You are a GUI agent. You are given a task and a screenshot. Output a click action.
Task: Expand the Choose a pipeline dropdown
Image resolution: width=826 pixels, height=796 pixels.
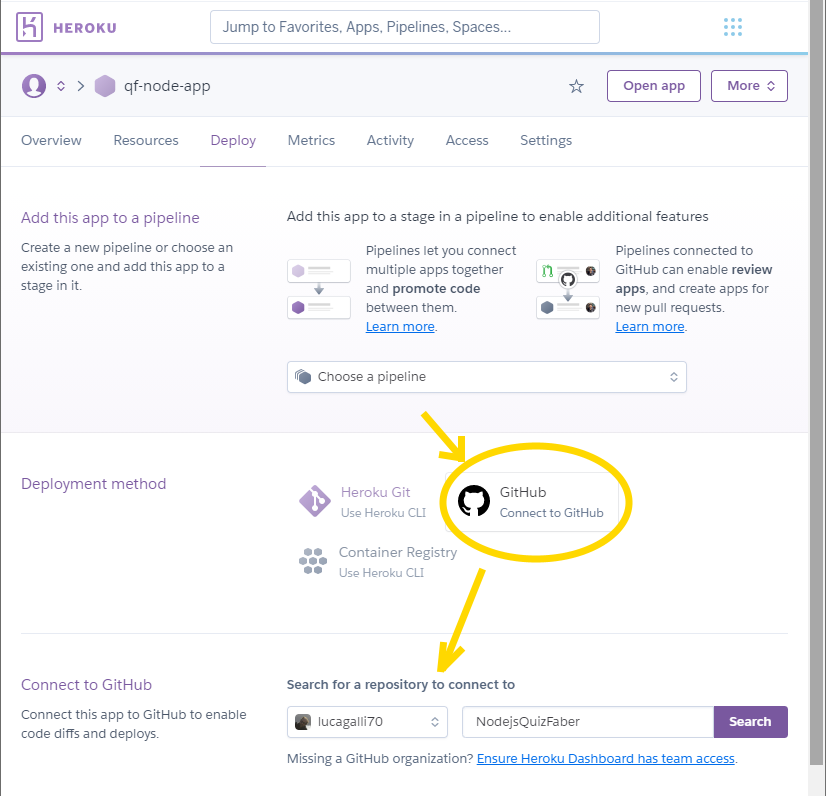[x=486, y=377]
